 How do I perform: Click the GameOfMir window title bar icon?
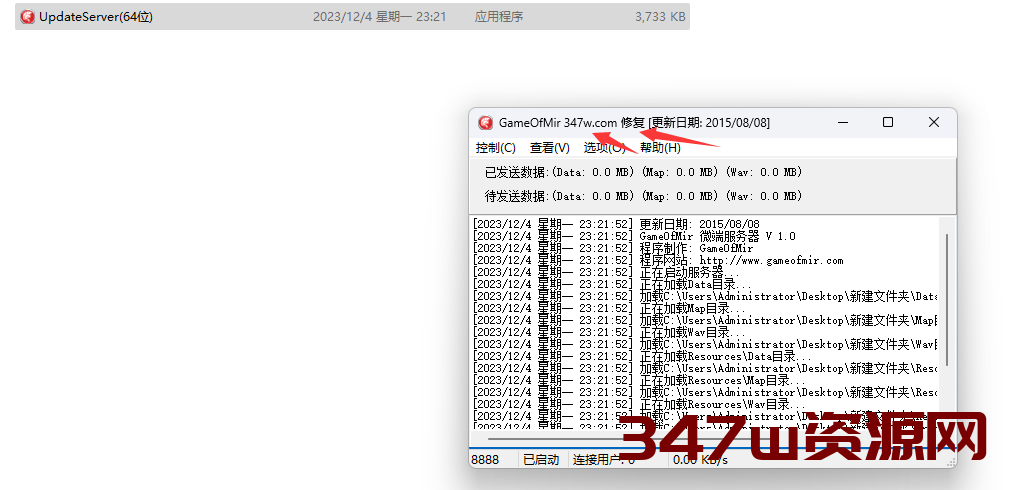(485, 123)
